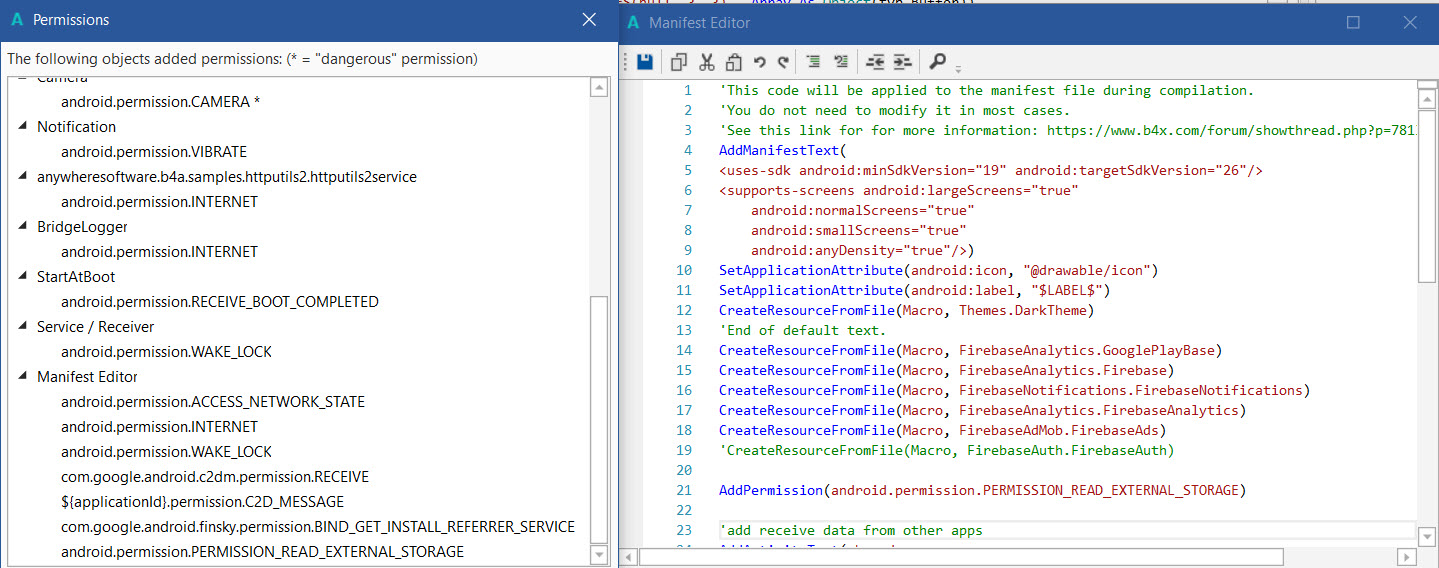This screenshot has width=1439, height=568.
Task: Click the BridgeLogger group label
Action: click(x=83, y=227)
